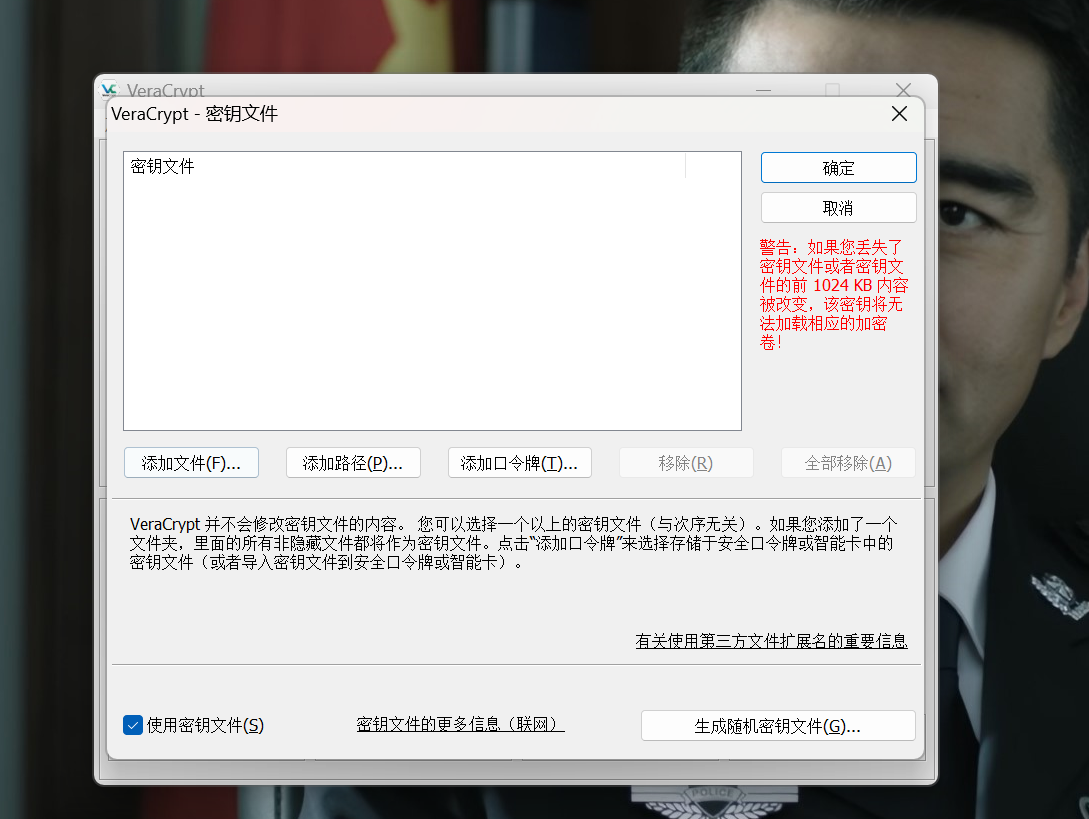Click 生成随机密钥文件(G)... button
This screenshot has width=1089, height=819.
coord(778,726)
